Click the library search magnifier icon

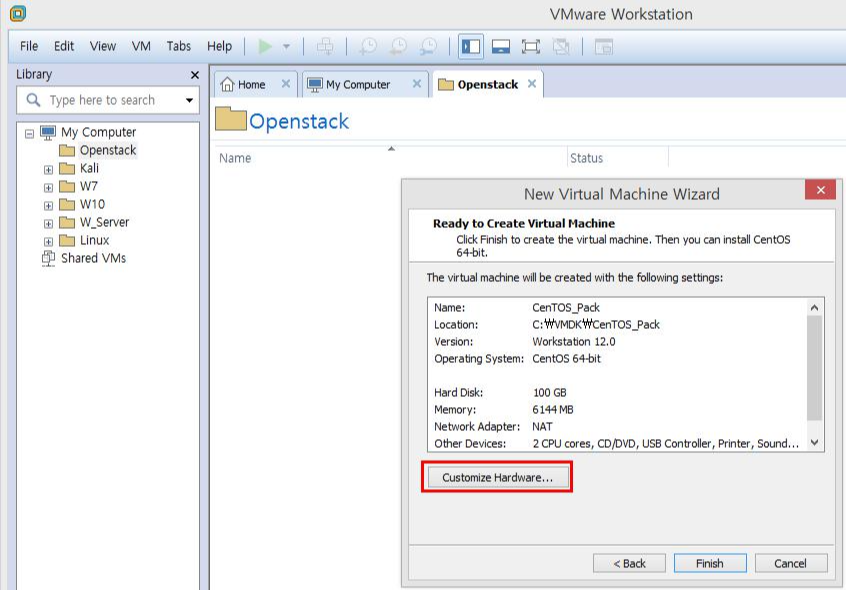[x=33, y=100]
